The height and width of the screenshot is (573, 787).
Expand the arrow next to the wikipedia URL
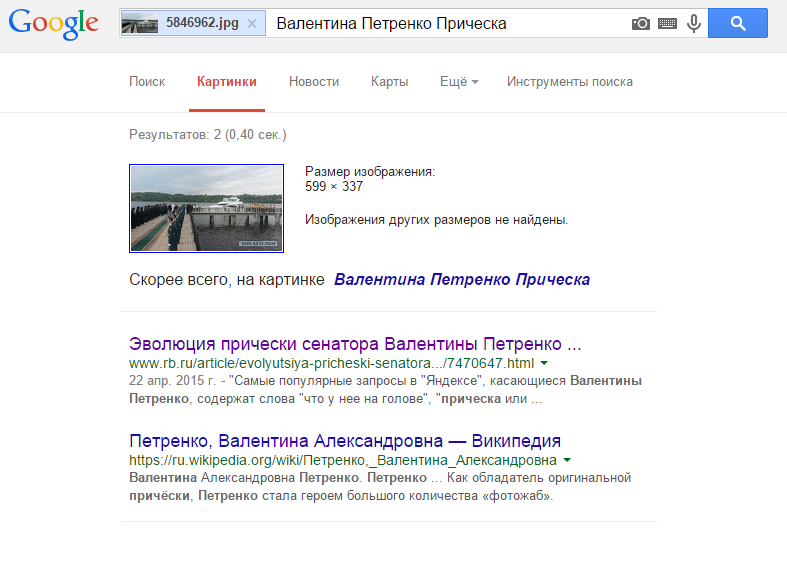pos(567,460)
